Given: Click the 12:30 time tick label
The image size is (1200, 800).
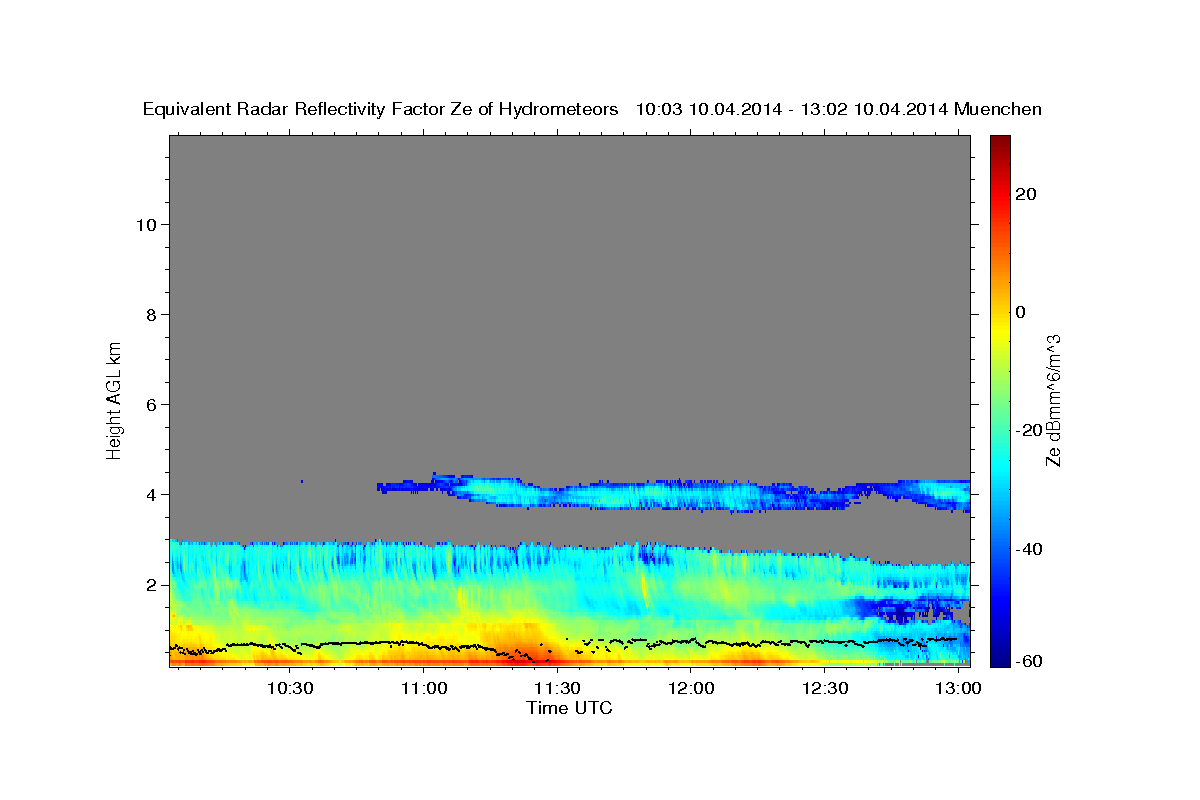Looking at the screenshot, I should (x=824, y=688).
